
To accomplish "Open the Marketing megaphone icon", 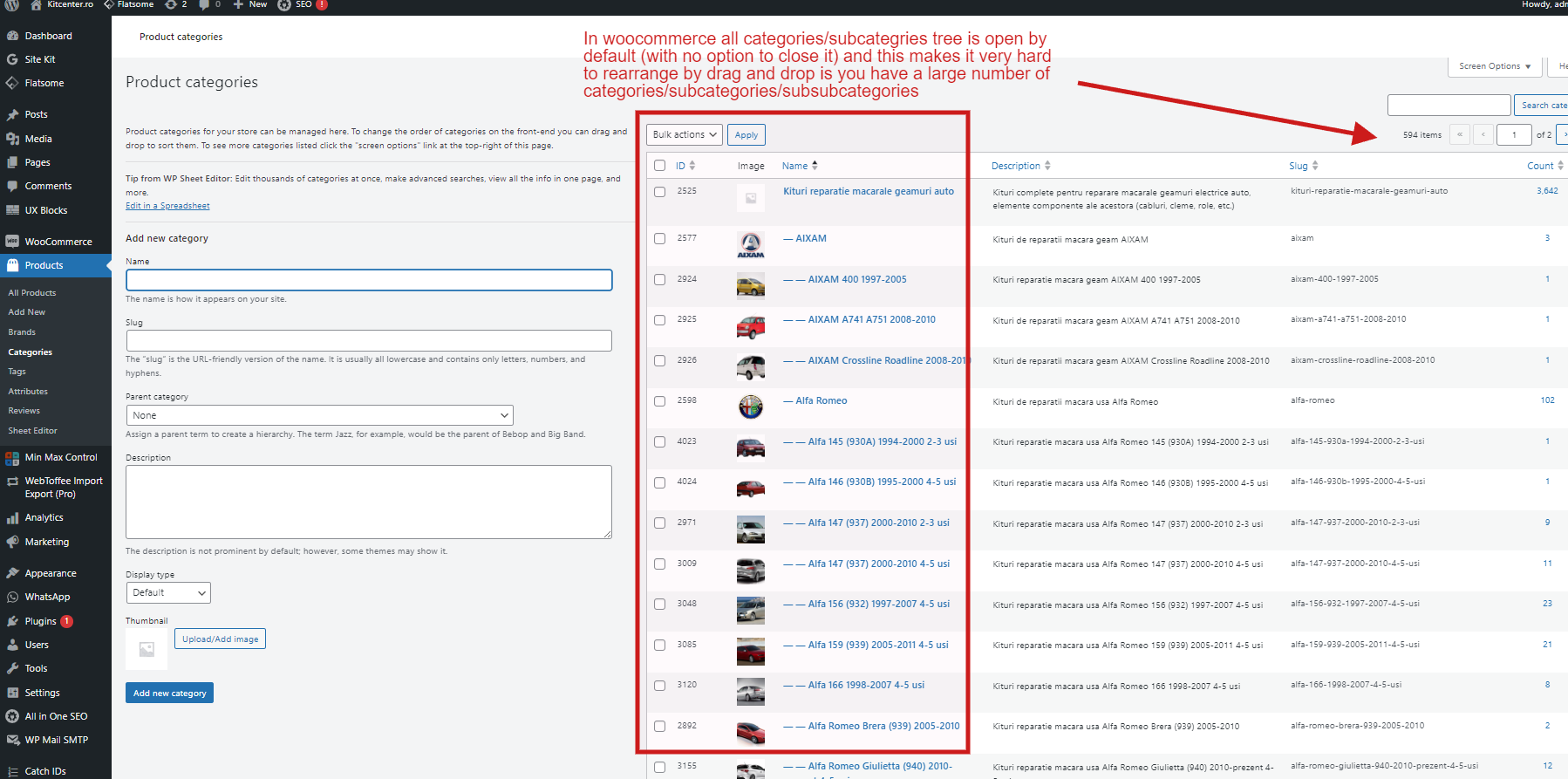I will [12, 542].
